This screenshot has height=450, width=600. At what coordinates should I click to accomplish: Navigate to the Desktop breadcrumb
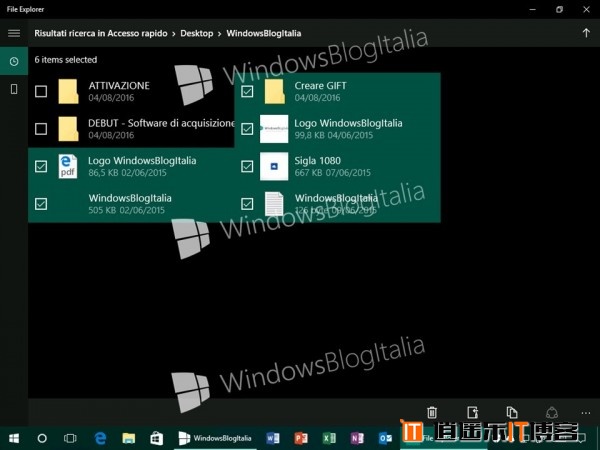coord(197,33)
